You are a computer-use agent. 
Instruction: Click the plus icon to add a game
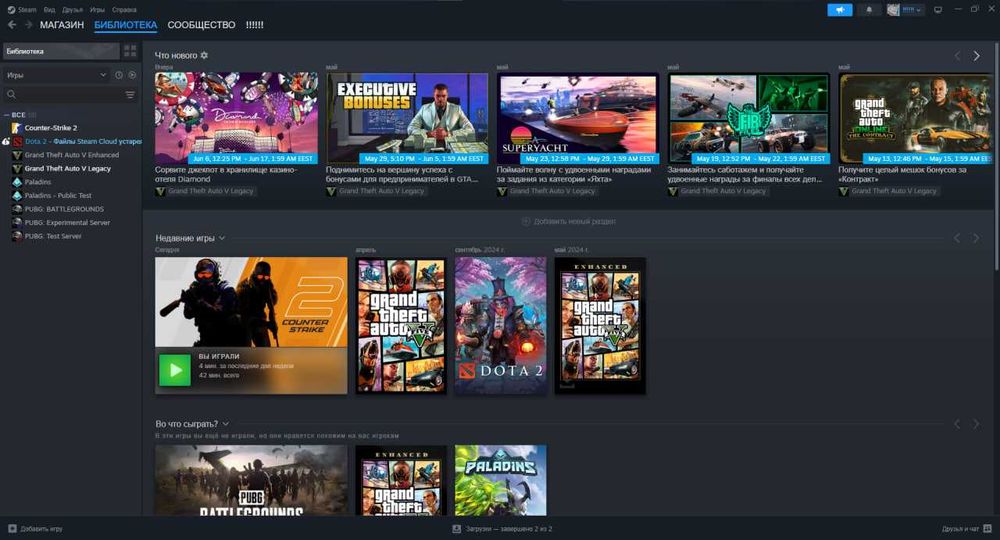point(12,529)
